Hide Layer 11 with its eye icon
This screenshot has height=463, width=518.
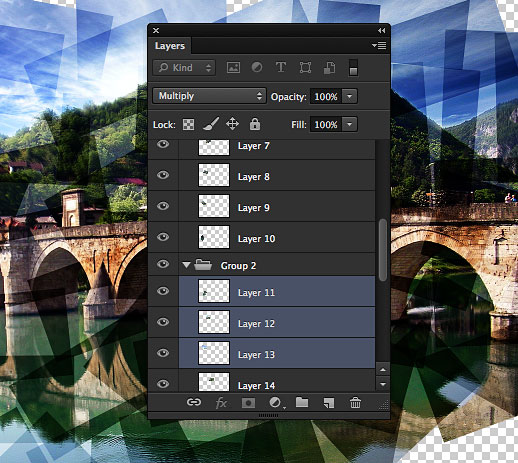[163, 291]
